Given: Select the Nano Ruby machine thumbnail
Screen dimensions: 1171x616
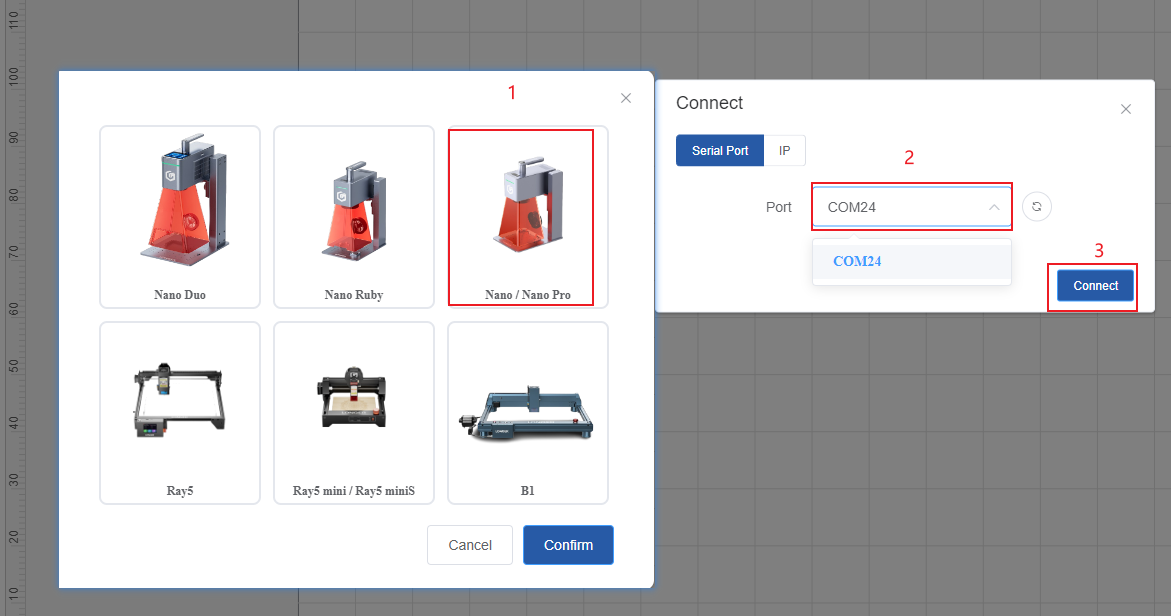Looking at the screenshot, I should point(353,215).
